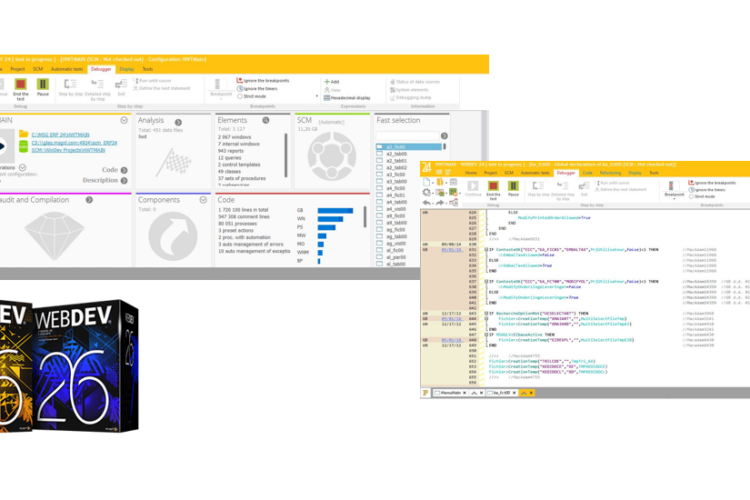Click Code widget scrollbar
This screenshot has height=500, width=750.
pyautogui.click(x=365, y=216)
